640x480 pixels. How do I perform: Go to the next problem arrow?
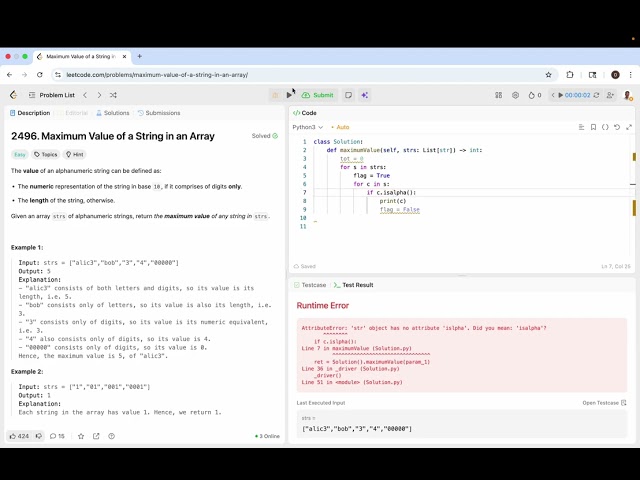[98, 95]
